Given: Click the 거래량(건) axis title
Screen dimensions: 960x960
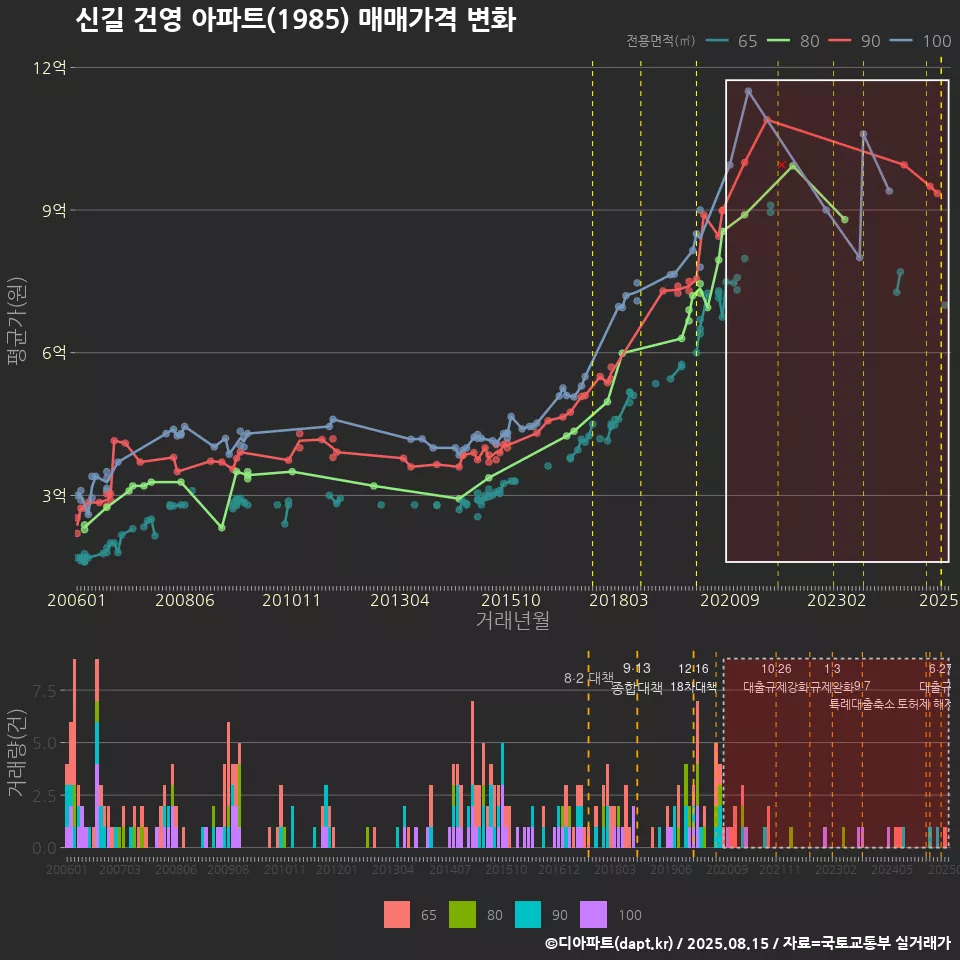Looking at the screenshot, I should (x=17, y=753).
